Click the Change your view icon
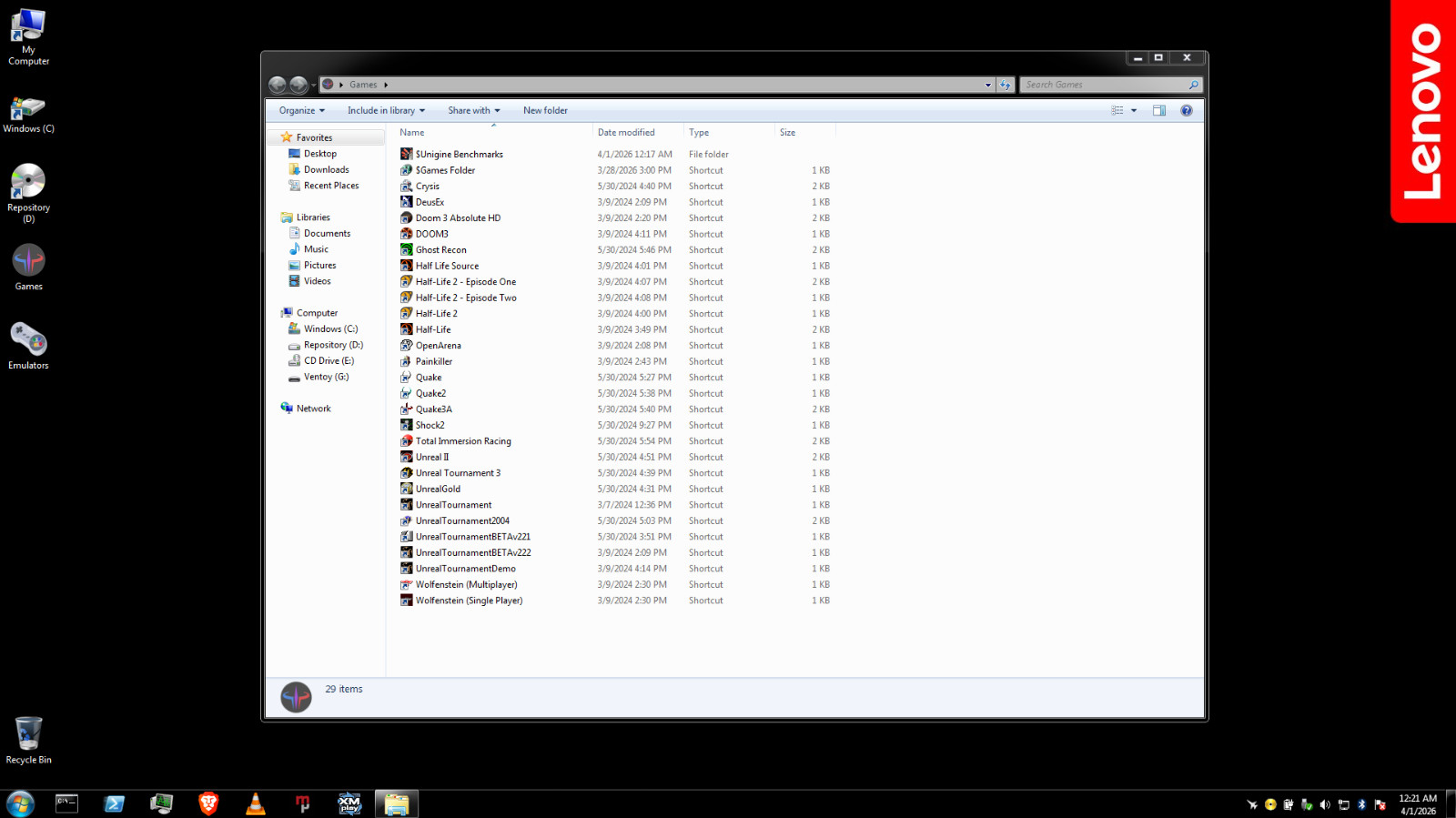 coord(1117,110)
